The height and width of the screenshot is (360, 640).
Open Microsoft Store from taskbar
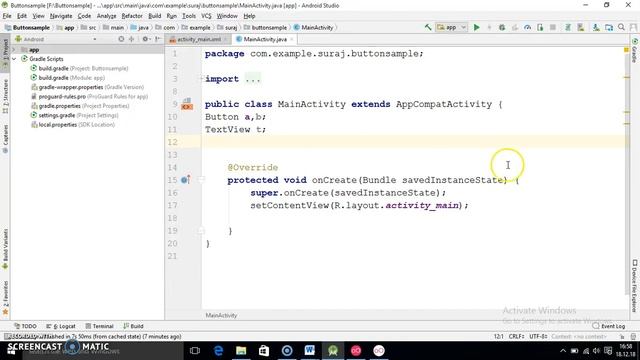point(264,351)
